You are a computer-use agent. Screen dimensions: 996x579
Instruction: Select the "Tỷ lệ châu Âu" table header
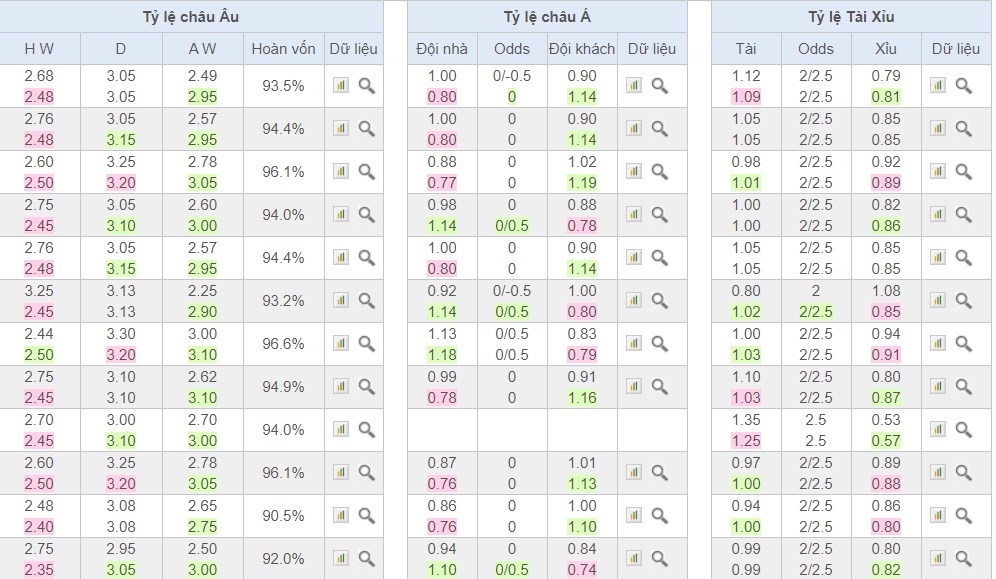pos(191,17)
